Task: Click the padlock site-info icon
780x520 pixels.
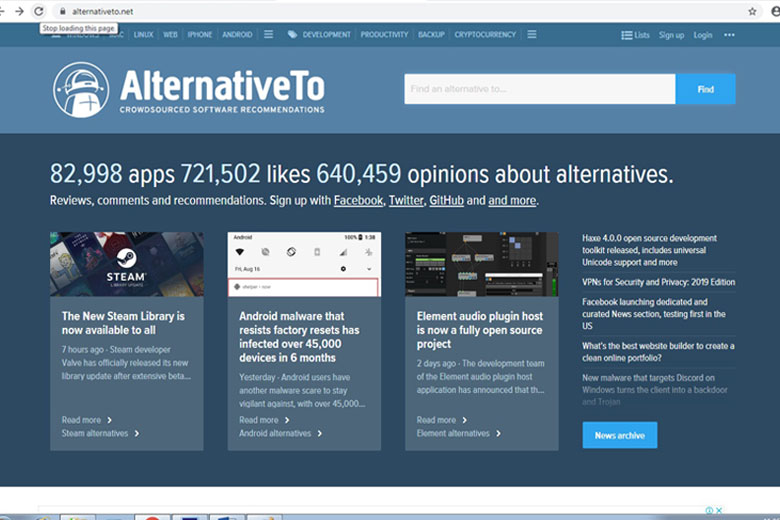Action: (x=63, y=11)
